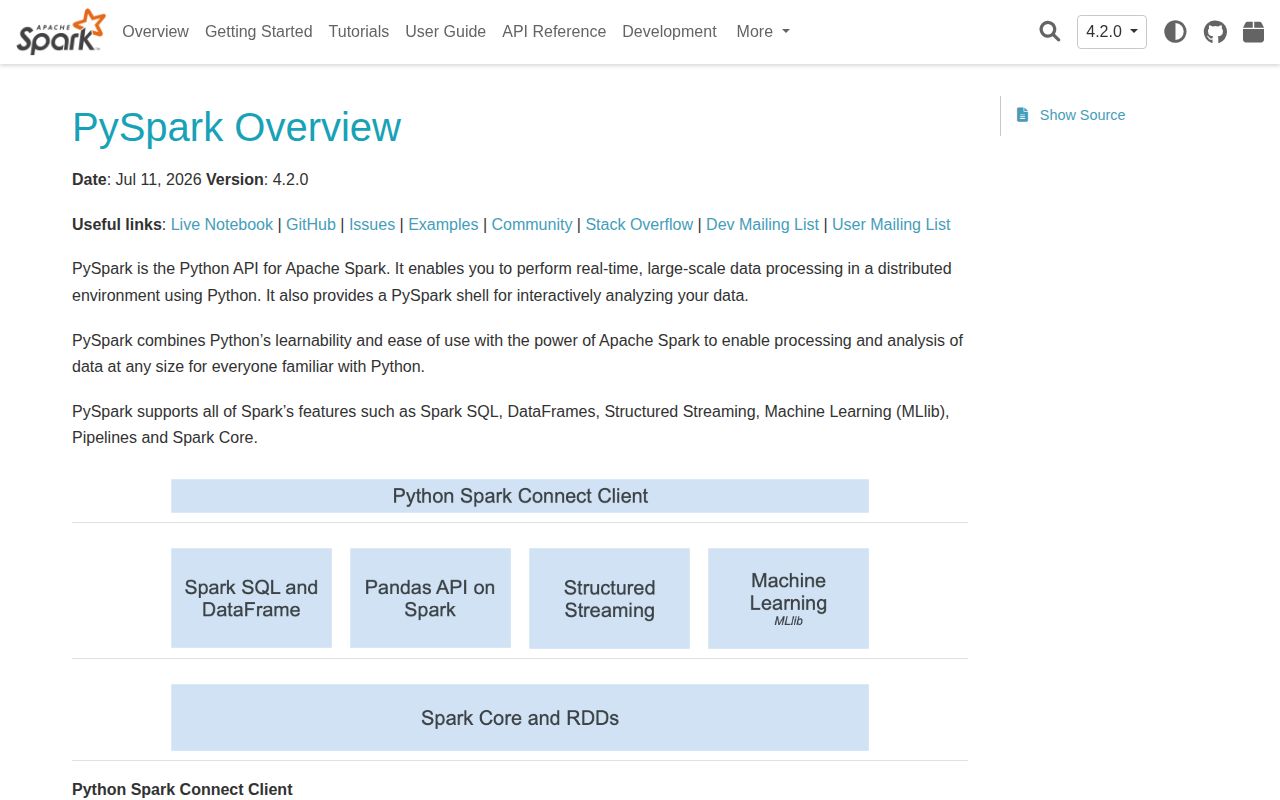Open the User Mailing List link
Screen dimensions: 1280x800
[891, 224]
